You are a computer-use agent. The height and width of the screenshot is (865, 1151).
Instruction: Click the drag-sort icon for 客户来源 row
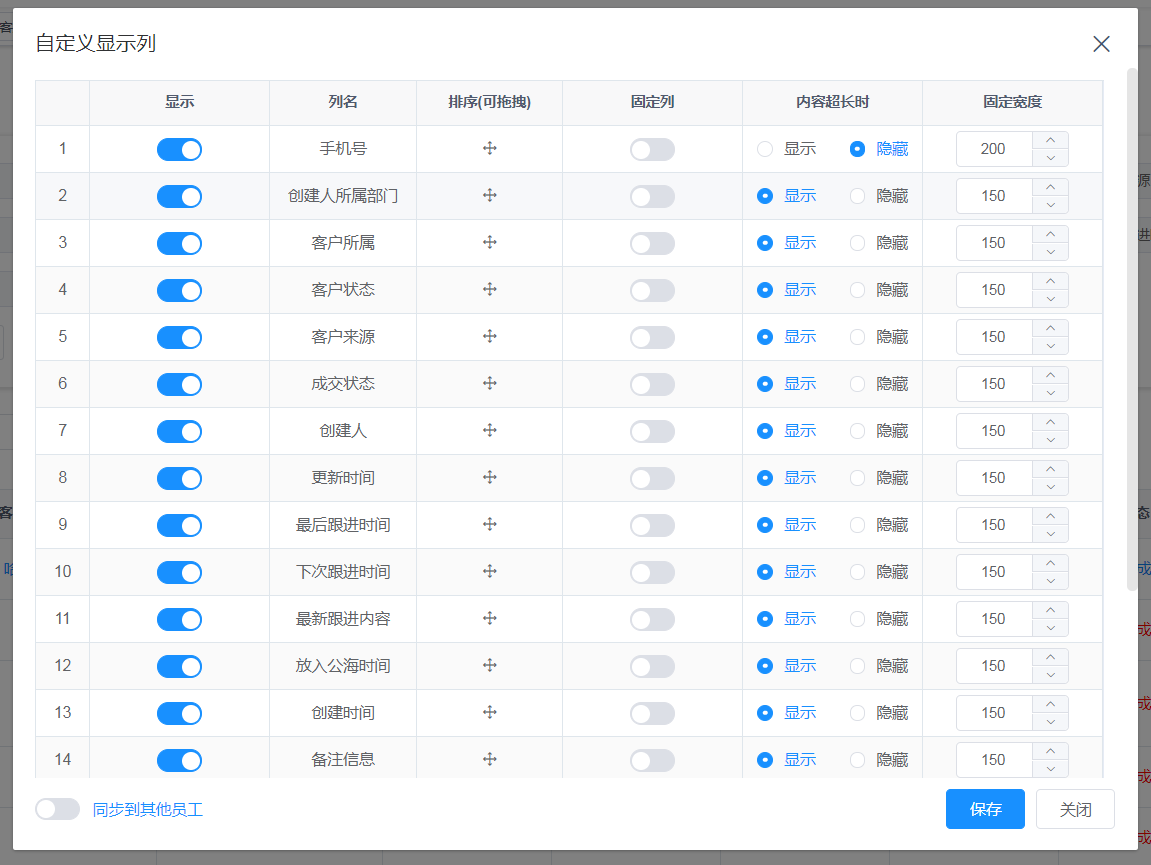pos(490,337)
